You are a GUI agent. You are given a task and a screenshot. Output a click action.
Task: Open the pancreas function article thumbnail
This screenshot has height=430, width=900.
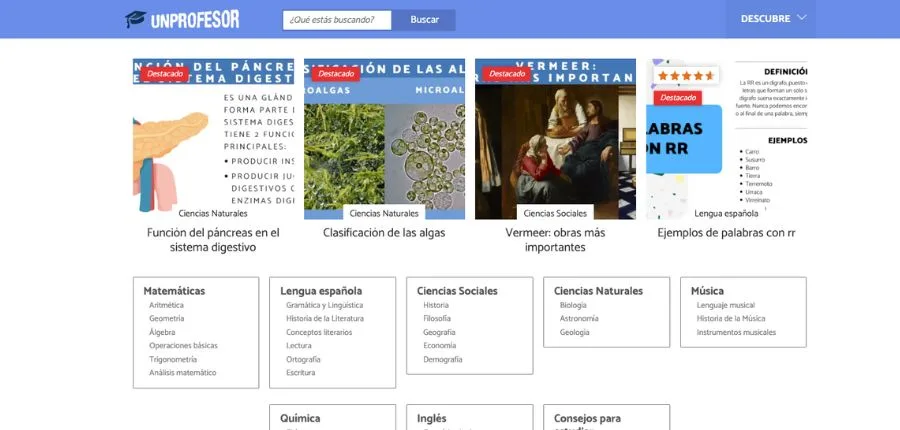213,138
